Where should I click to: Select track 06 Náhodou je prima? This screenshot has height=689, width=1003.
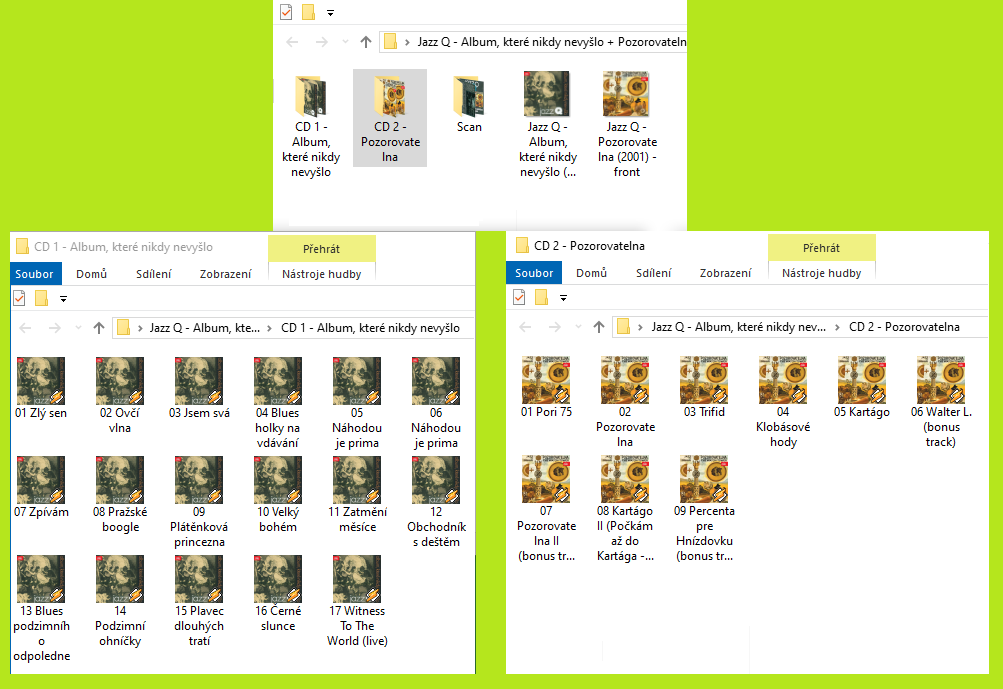tap(436, 403)
